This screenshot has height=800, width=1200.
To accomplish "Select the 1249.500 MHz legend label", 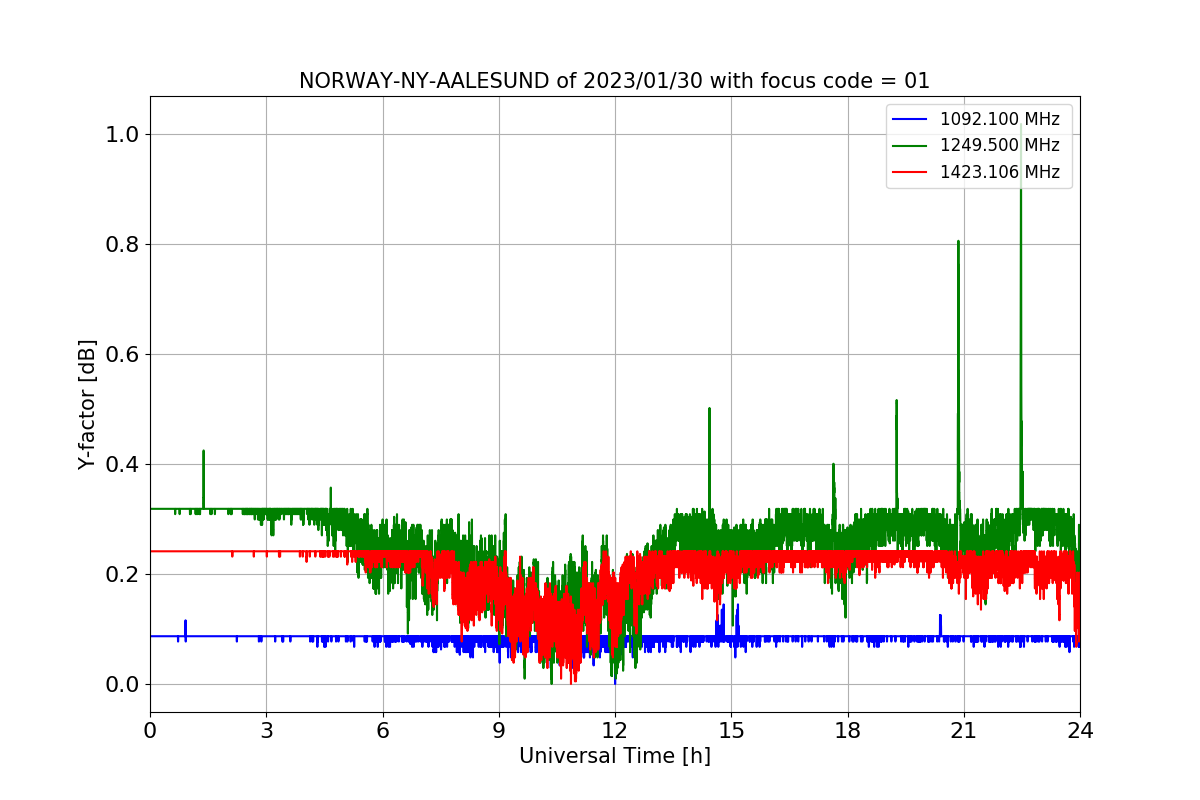I will [x=999, y=146].
